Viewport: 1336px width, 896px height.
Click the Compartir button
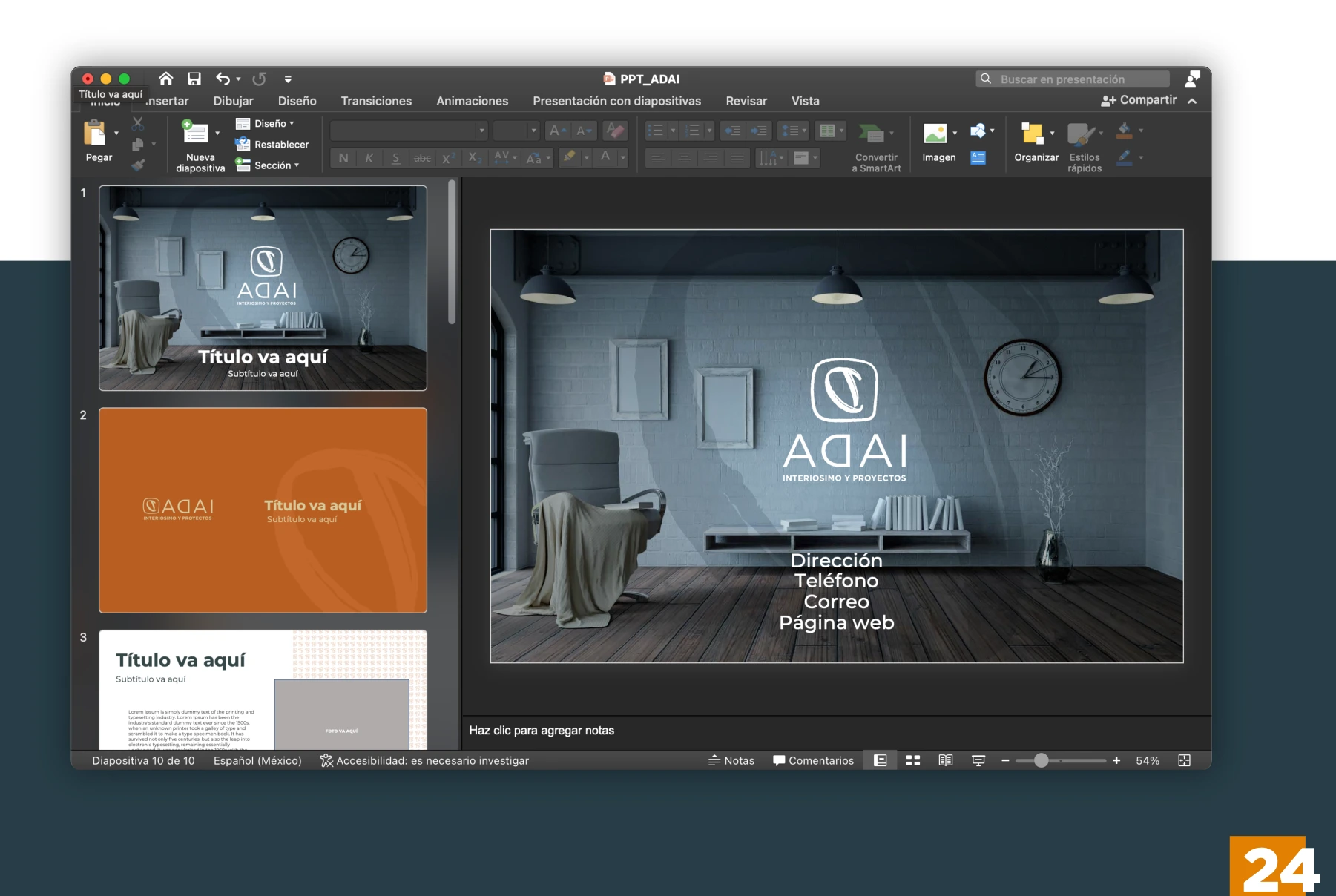point(1139,100)
